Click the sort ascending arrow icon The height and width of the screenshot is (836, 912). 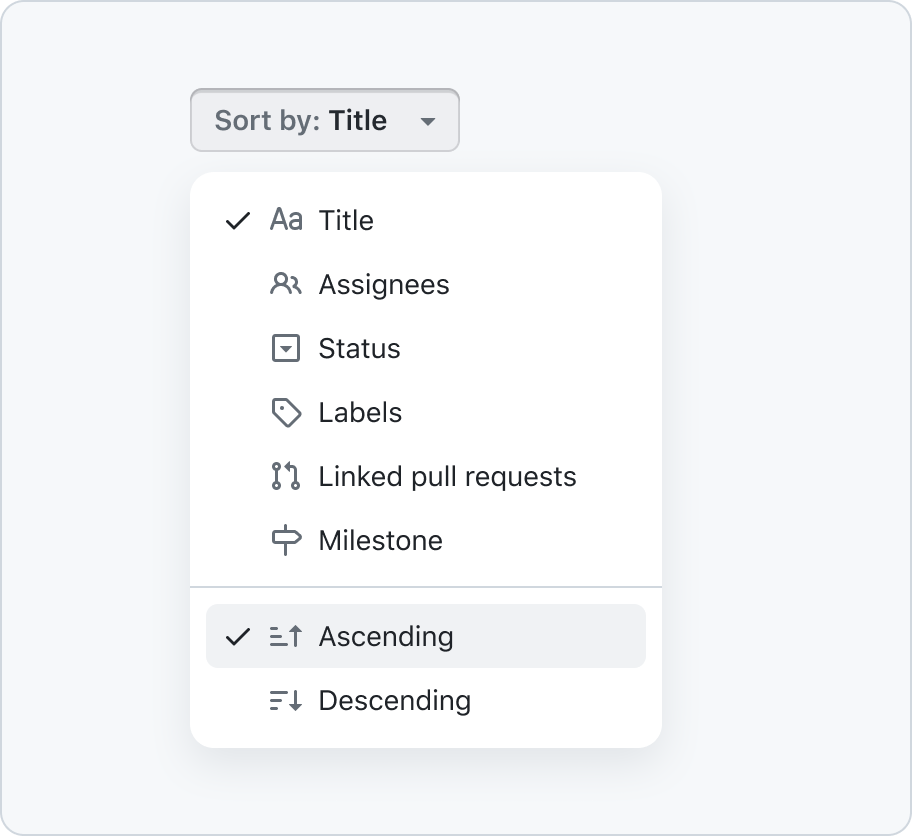click(x=286, y=636)
